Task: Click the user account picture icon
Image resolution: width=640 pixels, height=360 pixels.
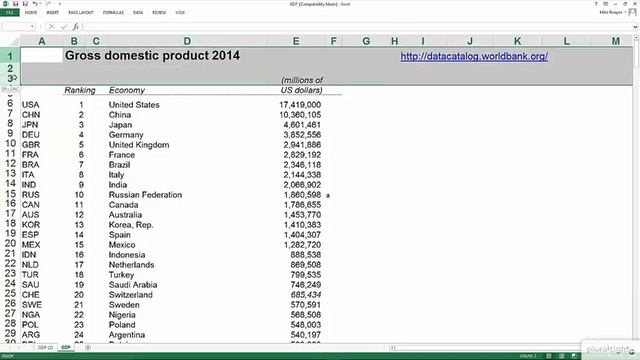Action: point(633,13)
